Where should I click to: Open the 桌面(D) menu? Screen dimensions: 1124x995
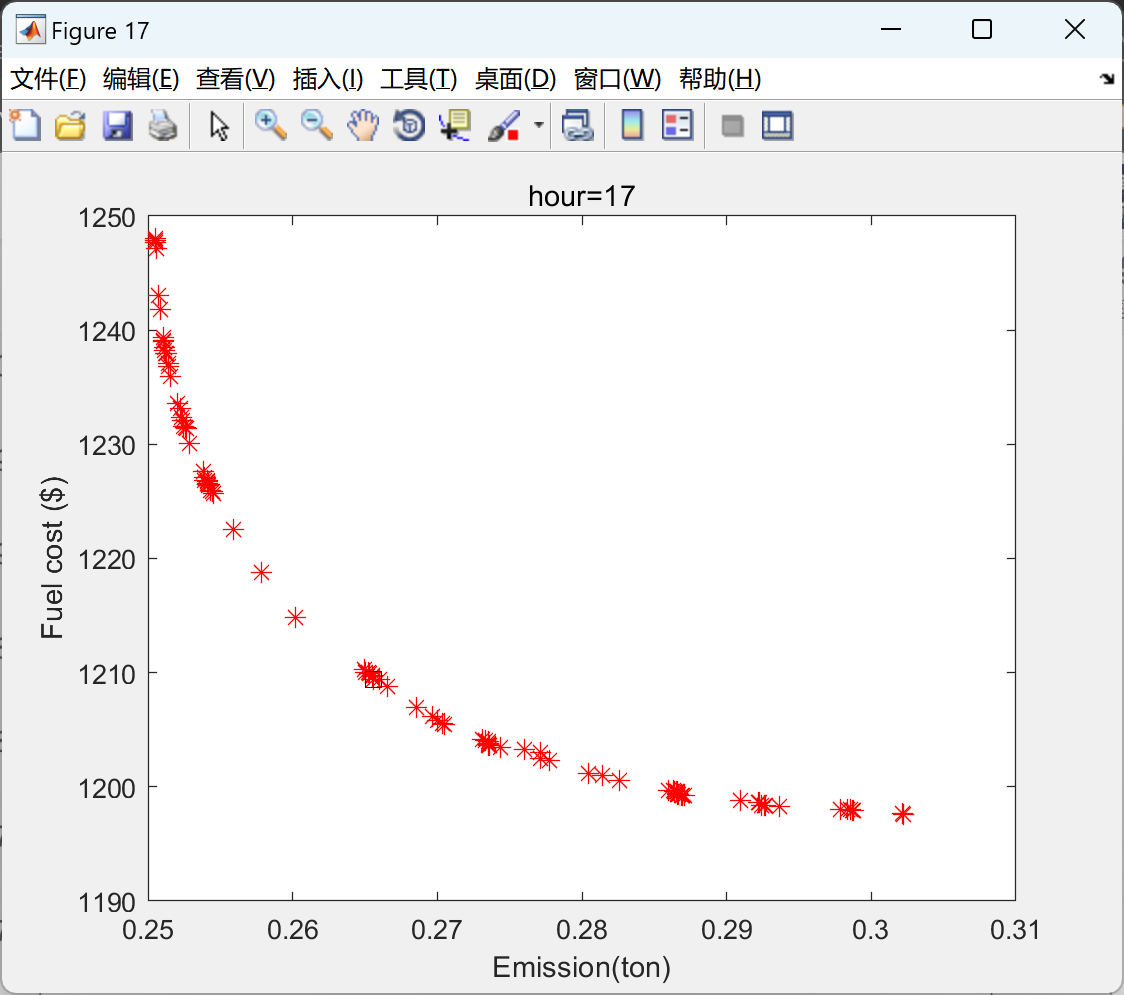(515, 78)
